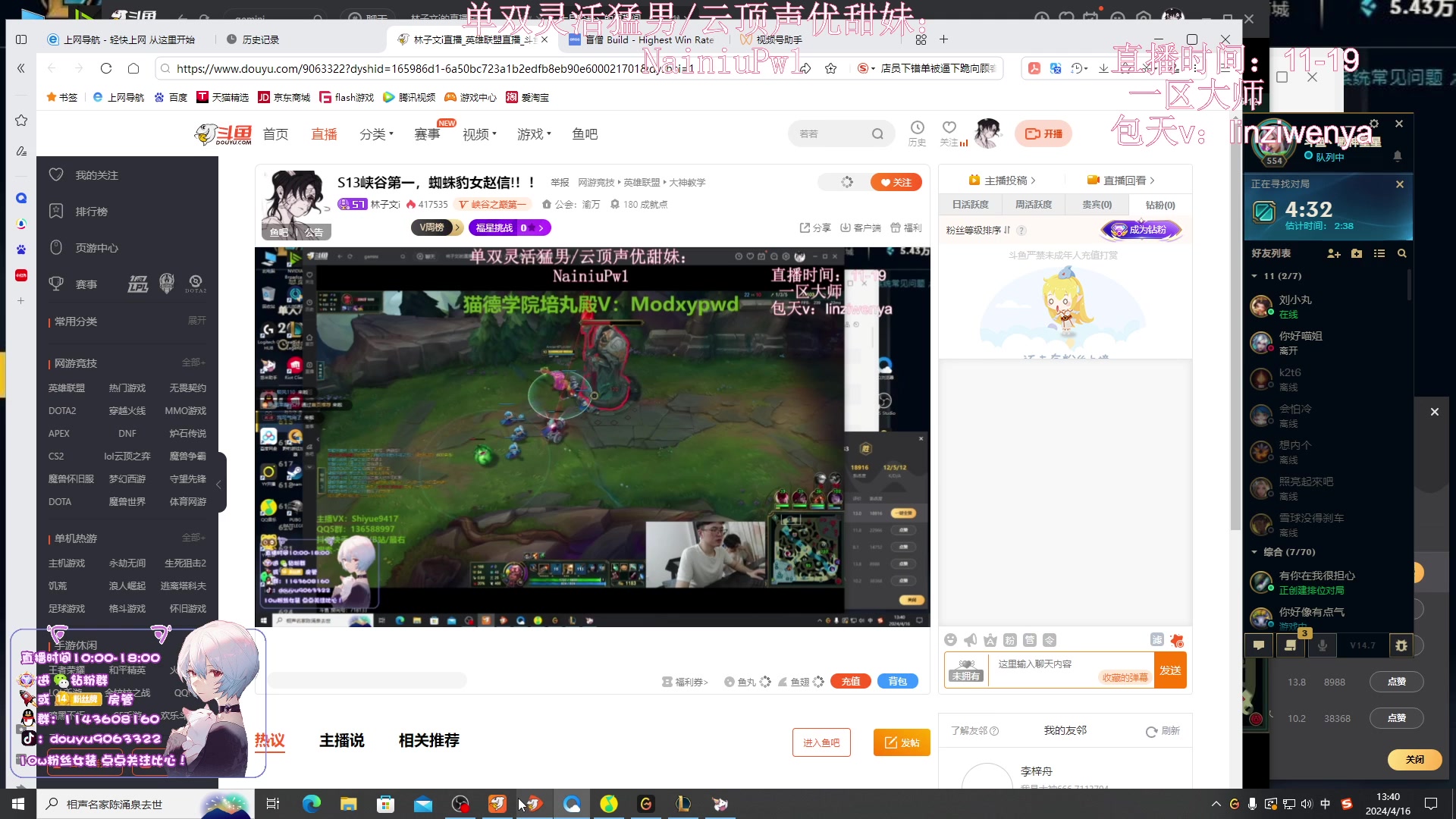The width and height of the screenshot is (1456, 819).
Task: Expand the 游戏 dropdown menu
Action: coord(535,134)
